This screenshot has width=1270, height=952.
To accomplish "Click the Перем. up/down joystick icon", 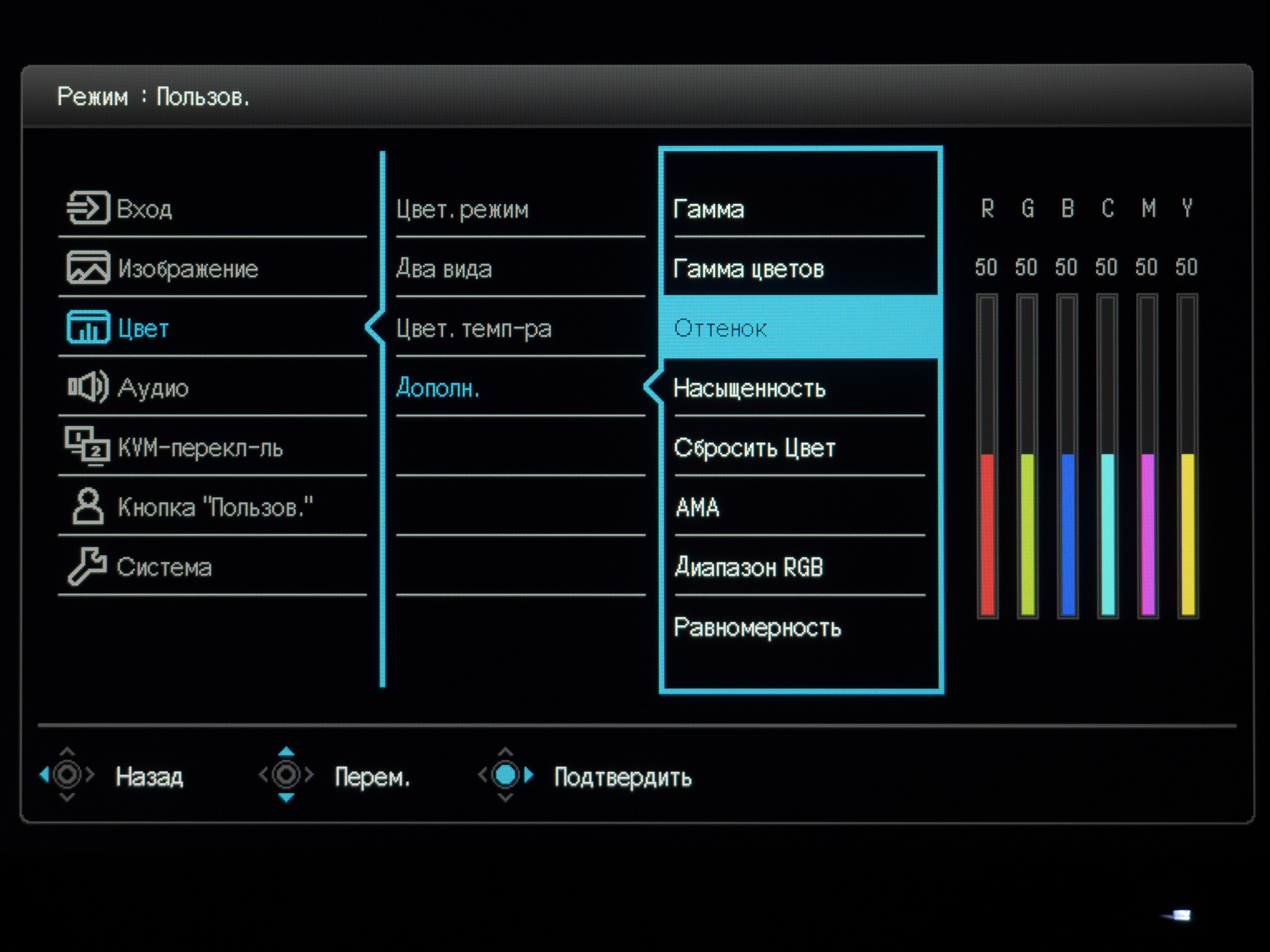I will coord(286,775).
